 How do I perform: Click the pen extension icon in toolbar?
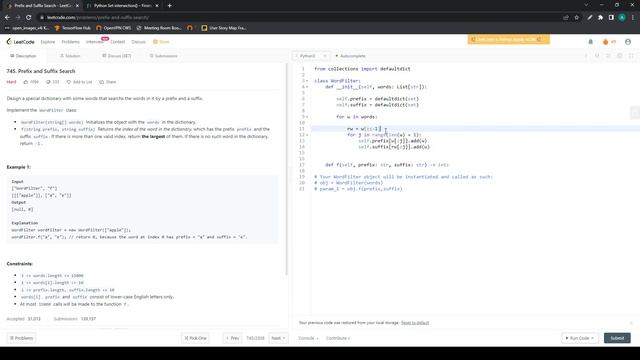(590, 18)
